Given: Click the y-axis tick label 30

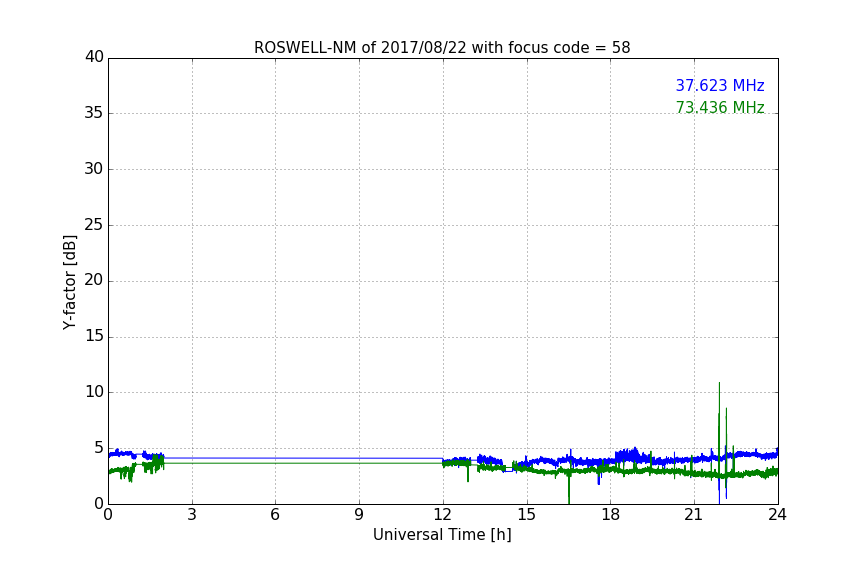Looking at the screenshot, I should tap(94, 169).
